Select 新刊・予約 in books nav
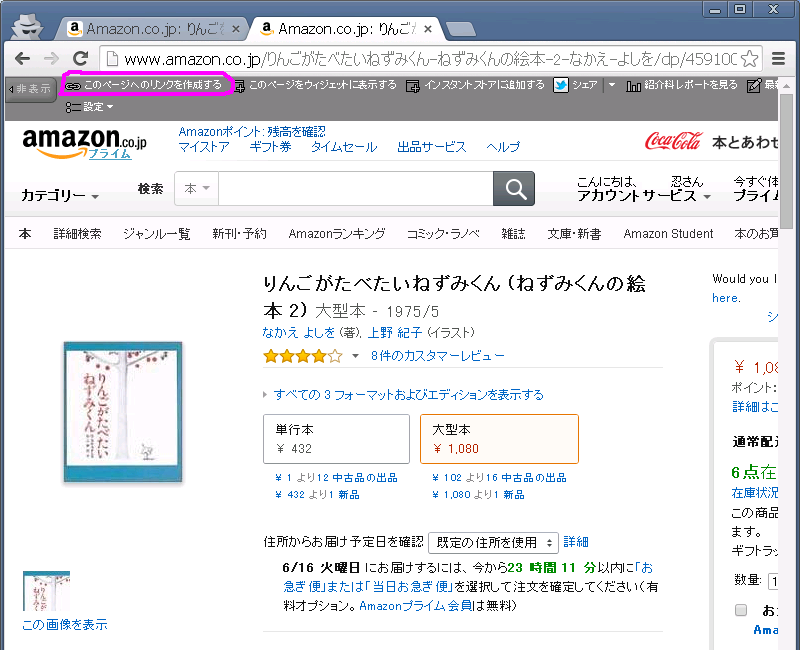The image size is (800, 650). click(239, 234)
